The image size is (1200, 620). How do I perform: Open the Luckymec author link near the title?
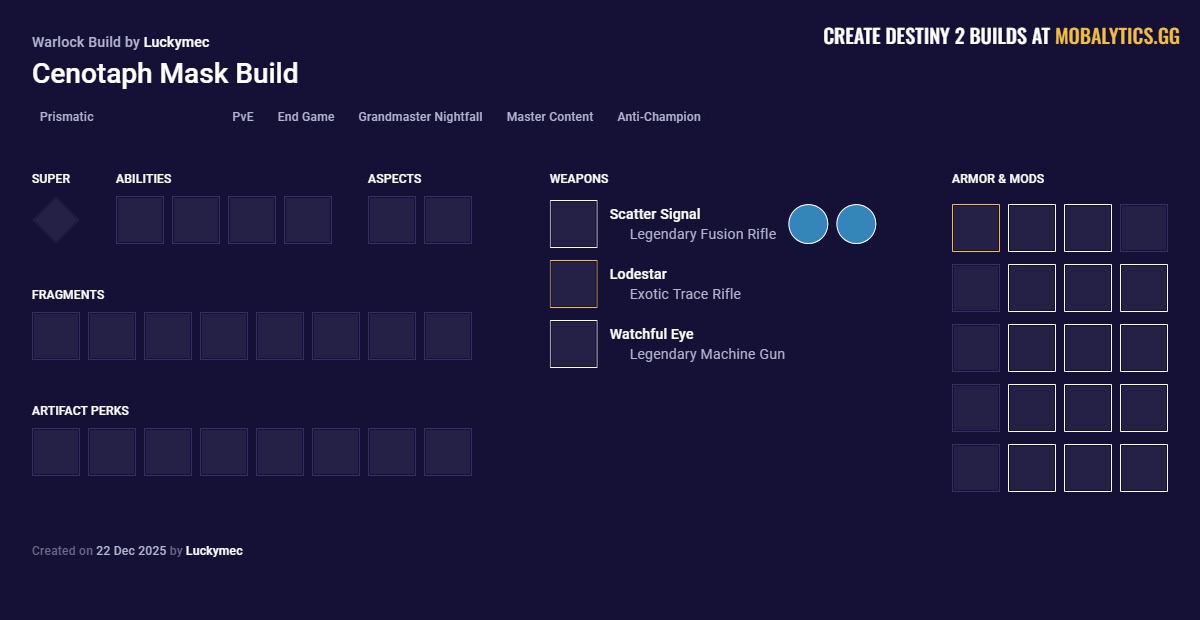tap(176, 42)
